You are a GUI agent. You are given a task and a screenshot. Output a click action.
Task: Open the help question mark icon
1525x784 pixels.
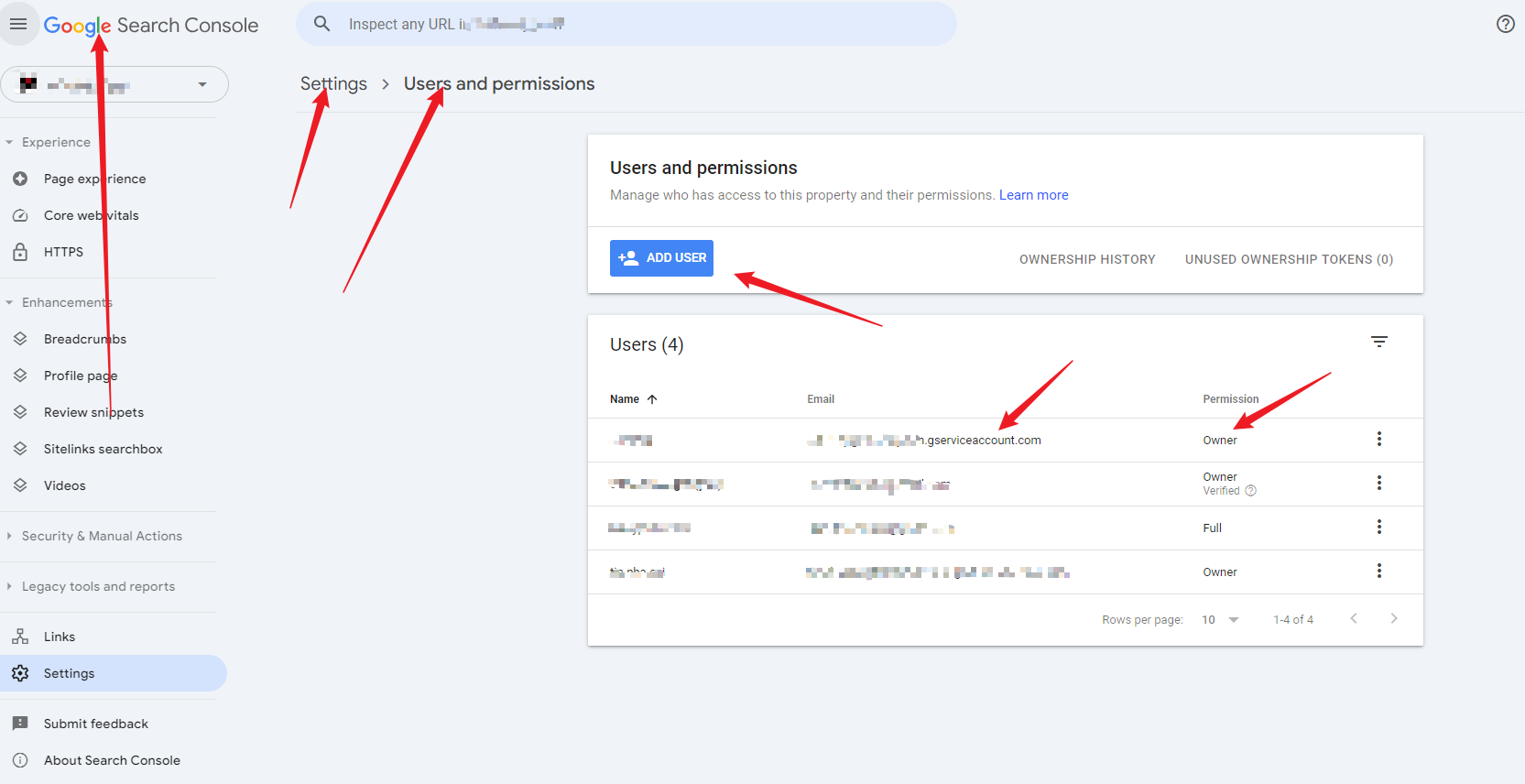(1506, 24)
